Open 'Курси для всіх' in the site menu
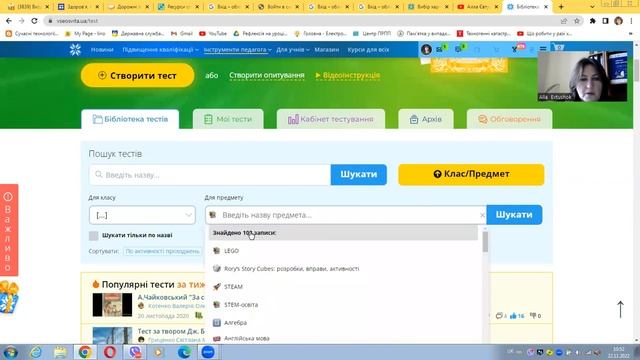The height and width of the screenshot is (360, 640). click(x=368, y=50)
